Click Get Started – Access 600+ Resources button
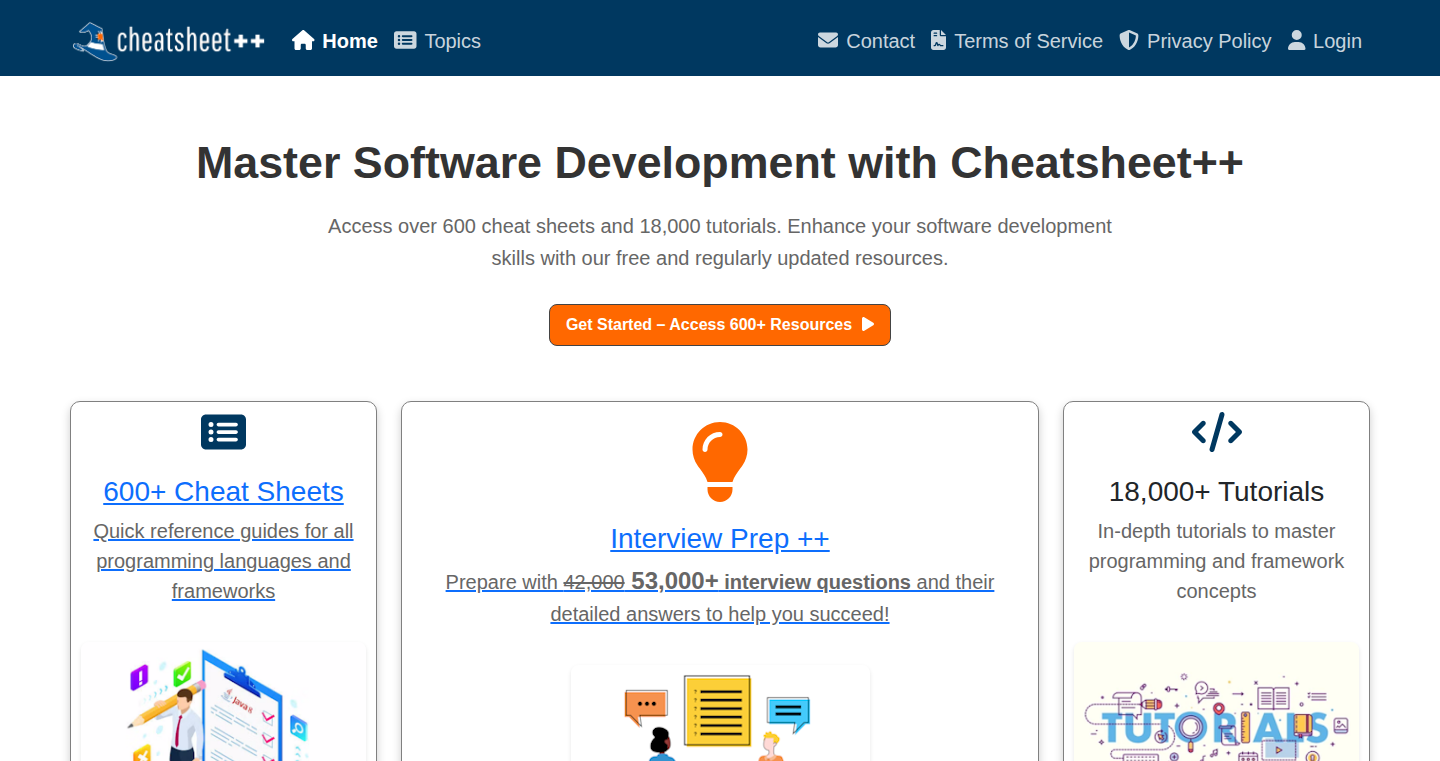 pyautogui.click(x=720, y=325)
